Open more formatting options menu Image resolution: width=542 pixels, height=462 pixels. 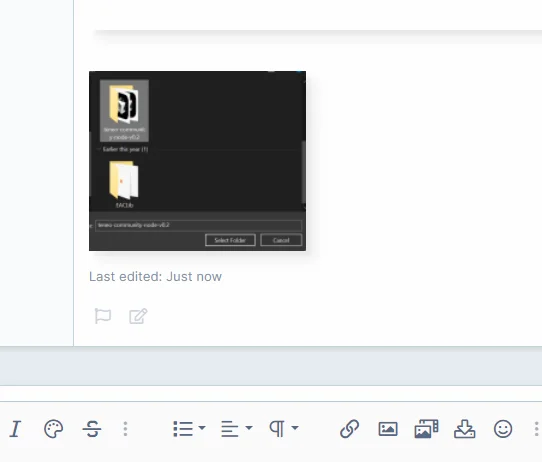(x=125, y=429)
